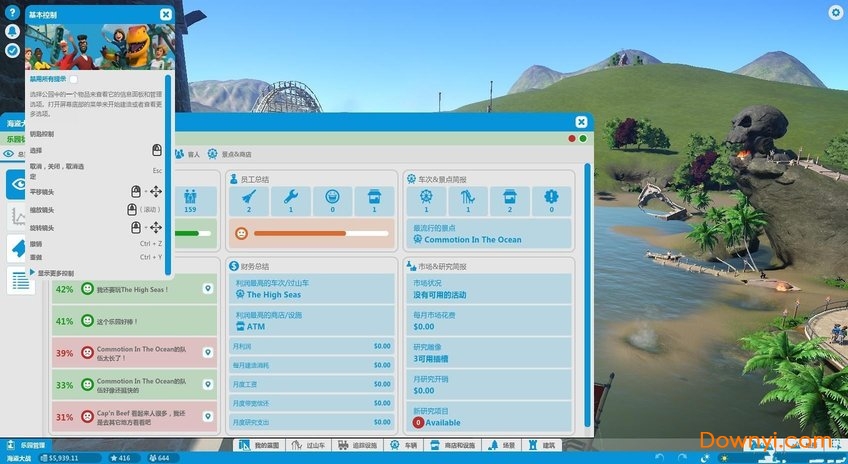848x464 pixels.
Task: Click the entertainer face staff tile
Action: [x=332, y=201]
